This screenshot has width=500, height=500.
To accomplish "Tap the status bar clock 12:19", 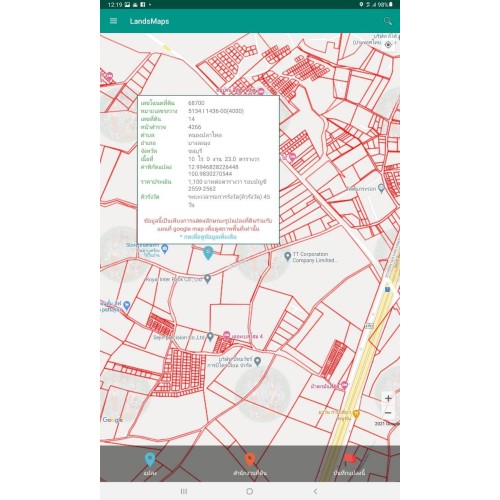I will 115,5.
